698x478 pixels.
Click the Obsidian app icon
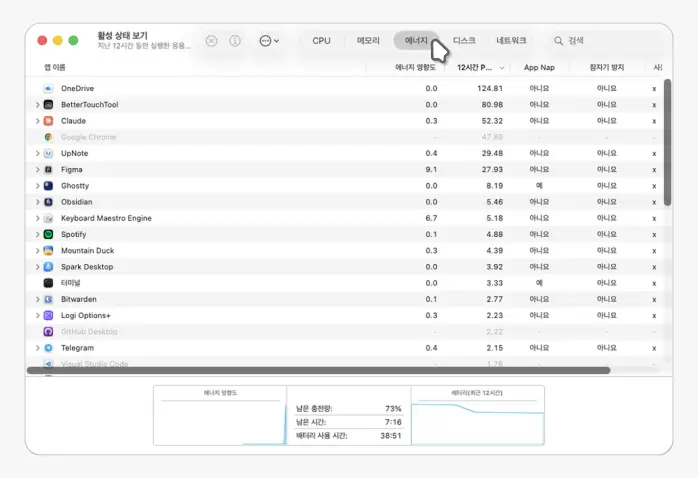(x=48, y=202)
